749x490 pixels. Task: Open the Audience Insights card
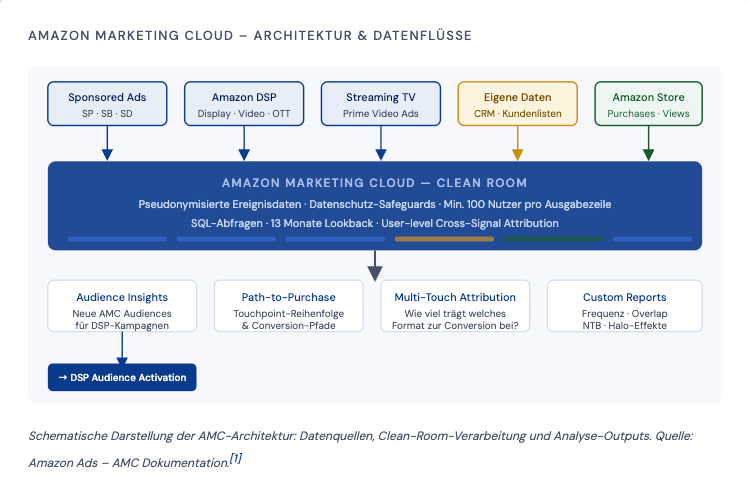[122, 306]
